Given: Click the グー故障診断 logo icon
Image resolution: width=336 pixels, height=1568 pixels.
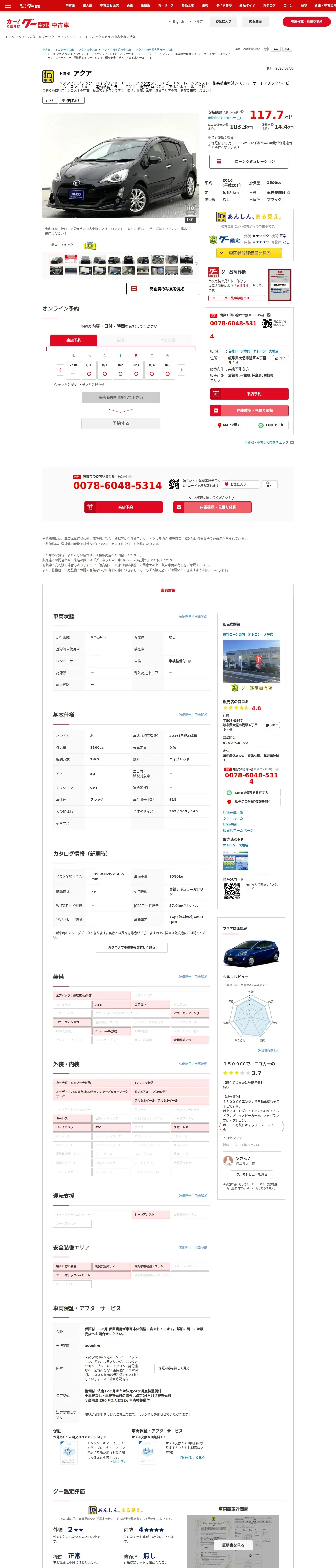Looking at the screenshot, I should coord(214,272).
